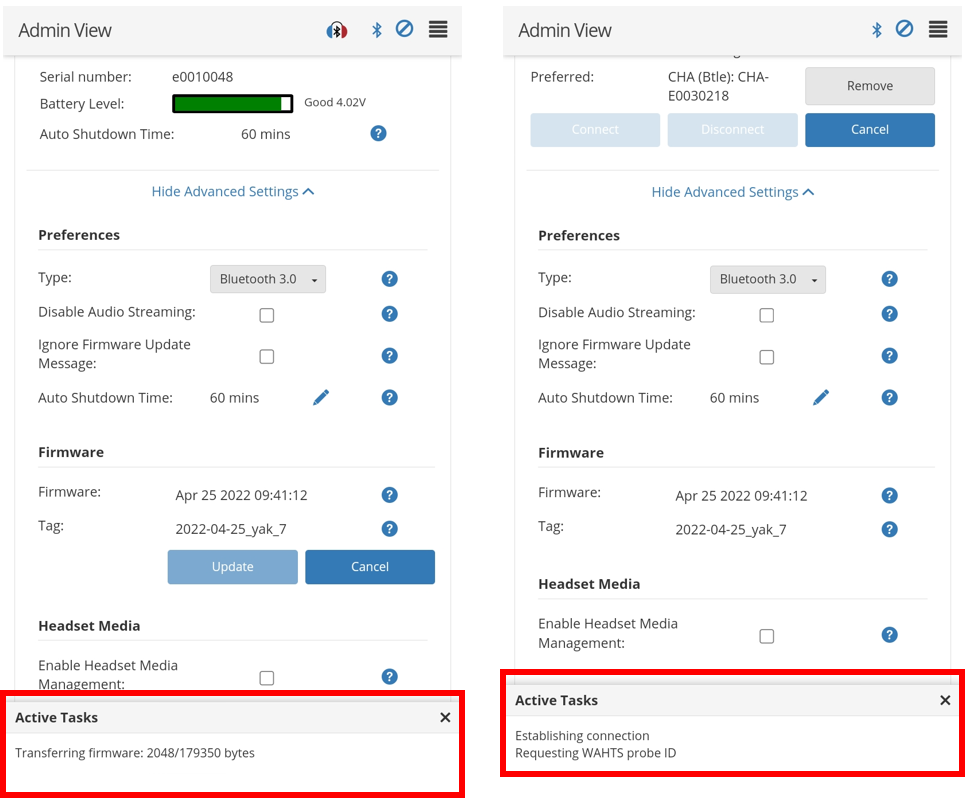
Task: Click the help icon beside the Battery Level section's Auto Shutdown Time
Action: click(378, 133)
